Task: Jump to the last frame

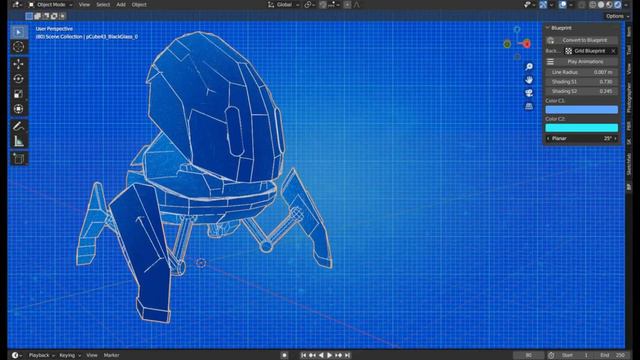Action: (347, 355)
